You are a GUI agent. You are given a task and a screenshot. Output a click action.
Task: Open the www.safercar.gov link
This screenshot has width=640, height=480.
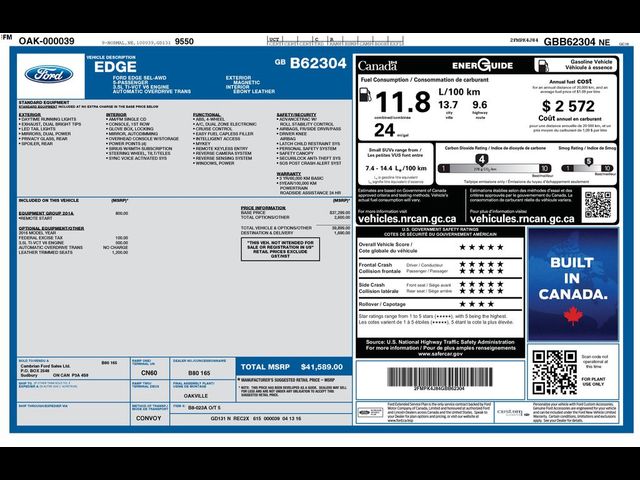point(440,353)
